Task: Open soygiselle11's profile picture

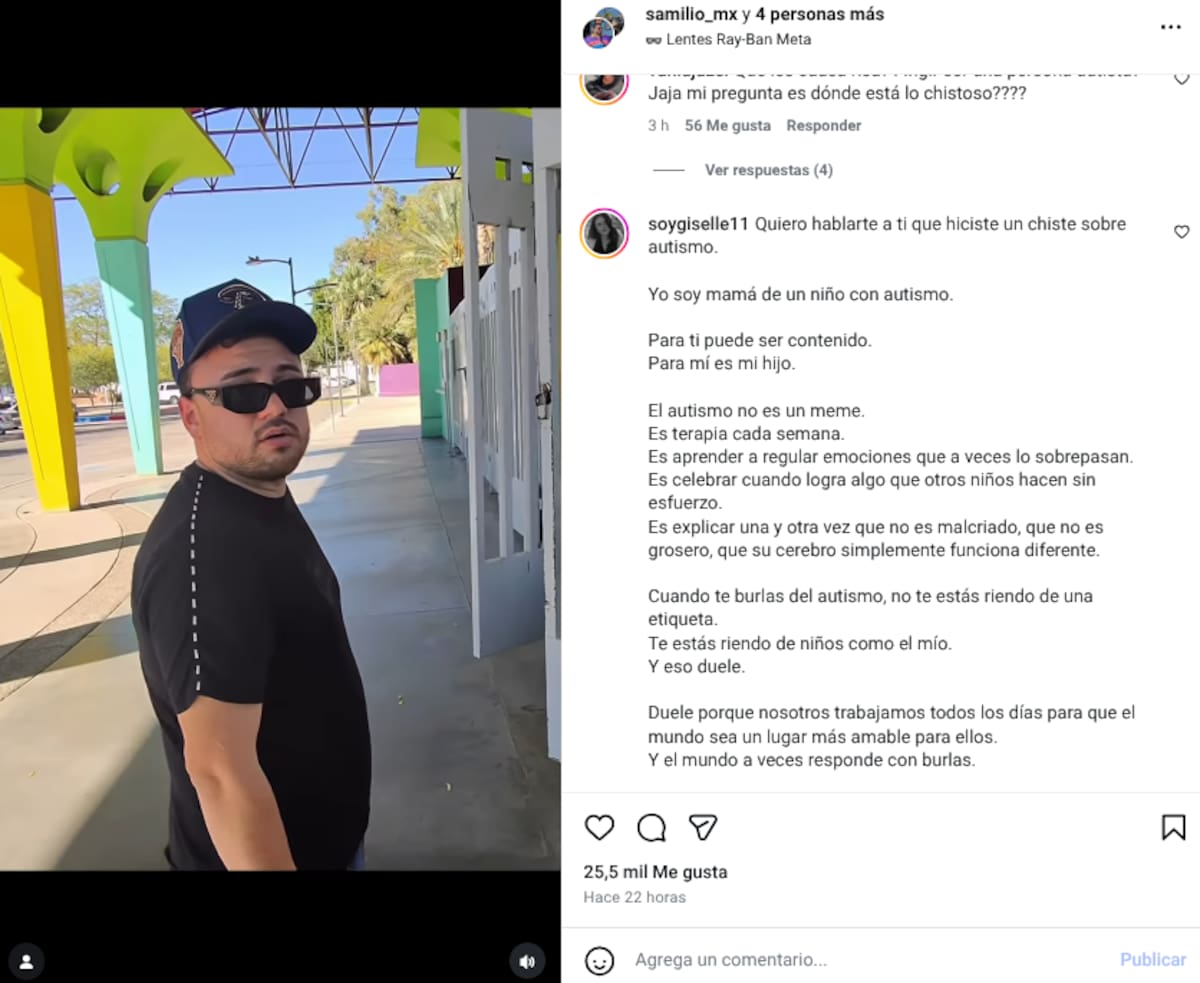Action: coord(605,233)
